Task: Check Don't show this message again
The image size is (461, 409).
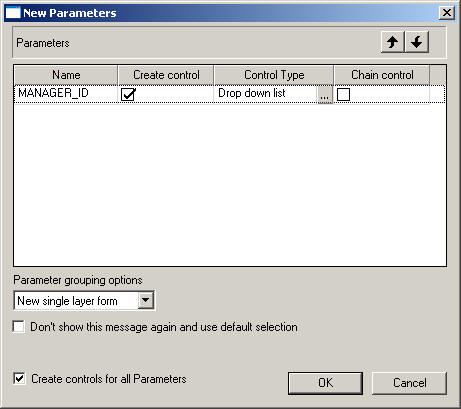Action: [x=19, y=326]
